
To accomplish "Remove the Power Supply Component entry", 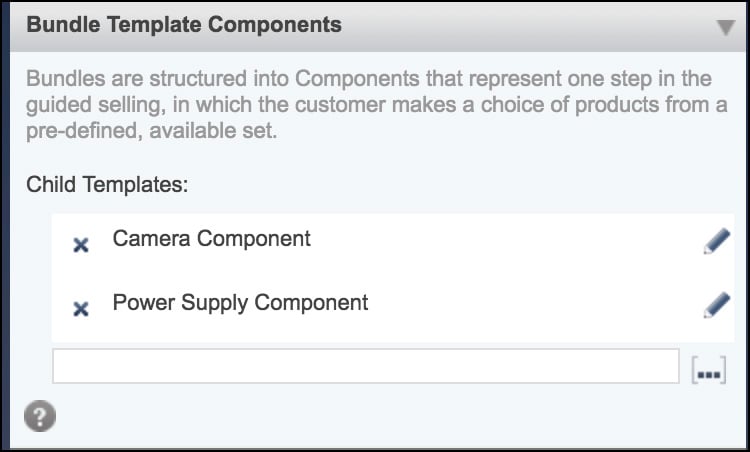I will click(x=81, y=309).
